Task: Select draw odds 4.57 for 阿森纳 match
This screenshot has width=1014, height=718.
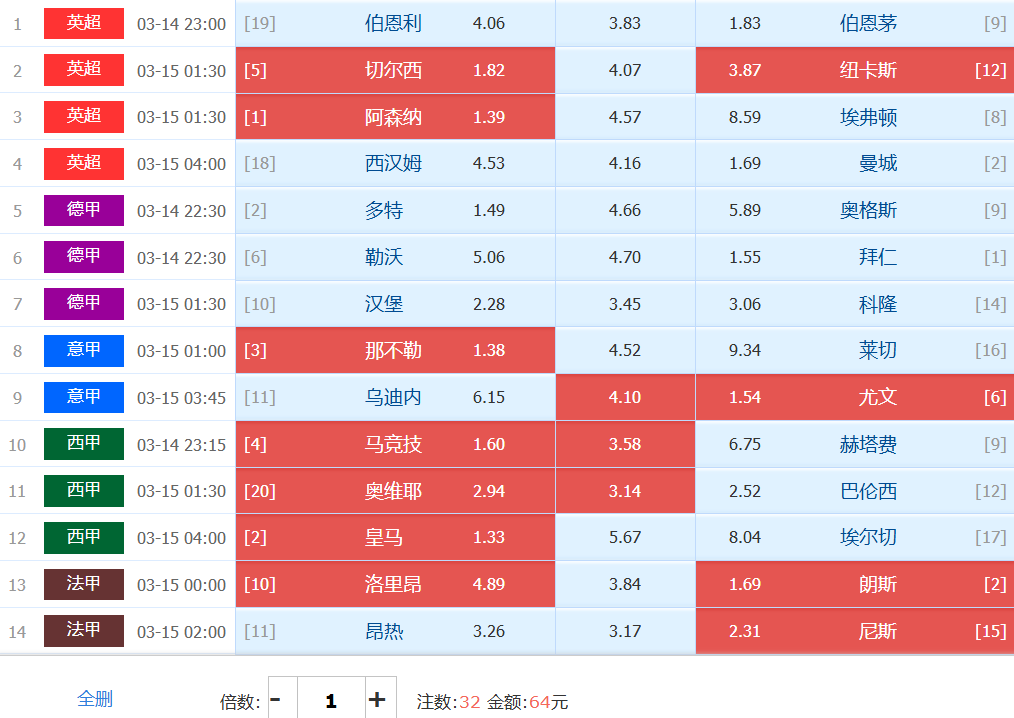Action: tap(625, 117)
